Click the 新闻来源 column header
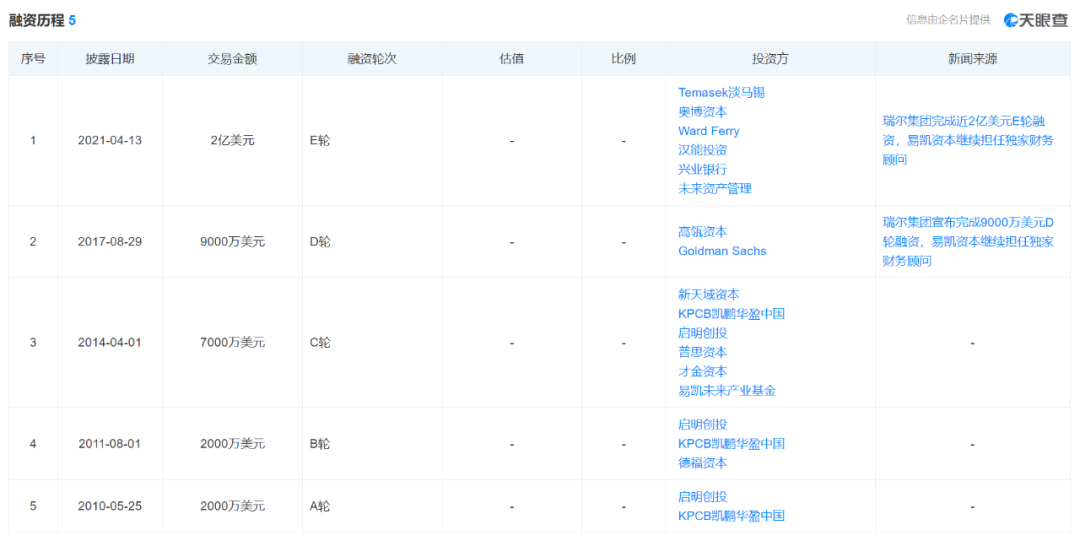Screen dimensions: 1080x541 [x=973, y=59]
